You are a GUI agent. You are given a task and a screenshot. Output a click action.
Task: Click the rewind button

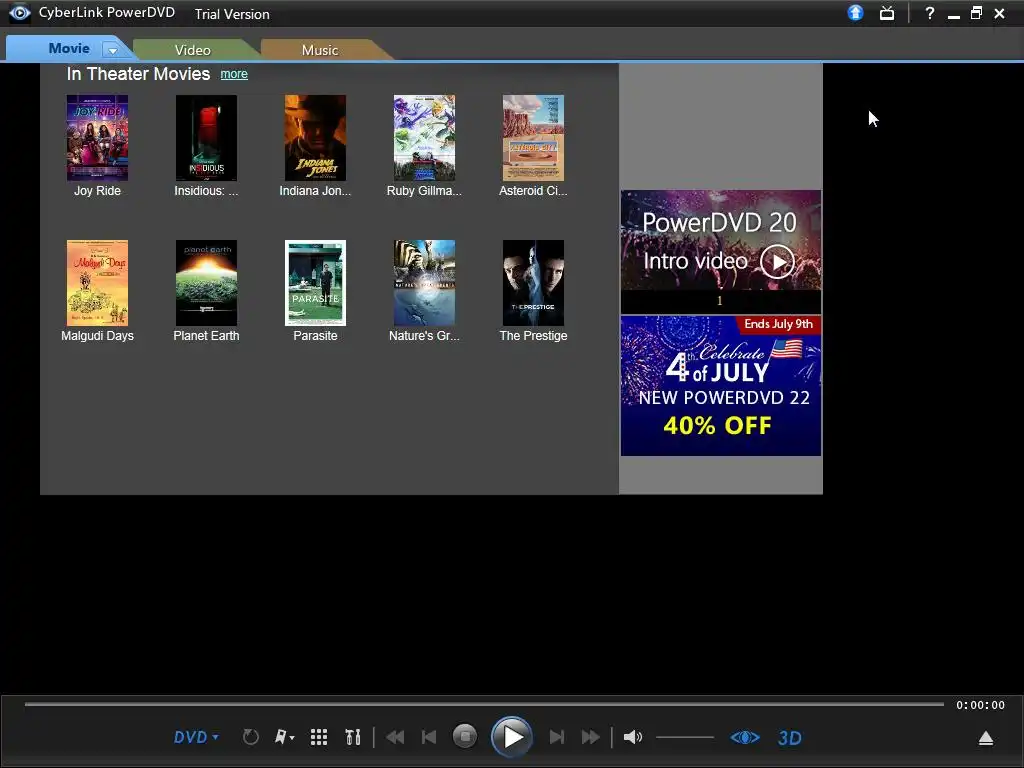[x=394, y=737]
